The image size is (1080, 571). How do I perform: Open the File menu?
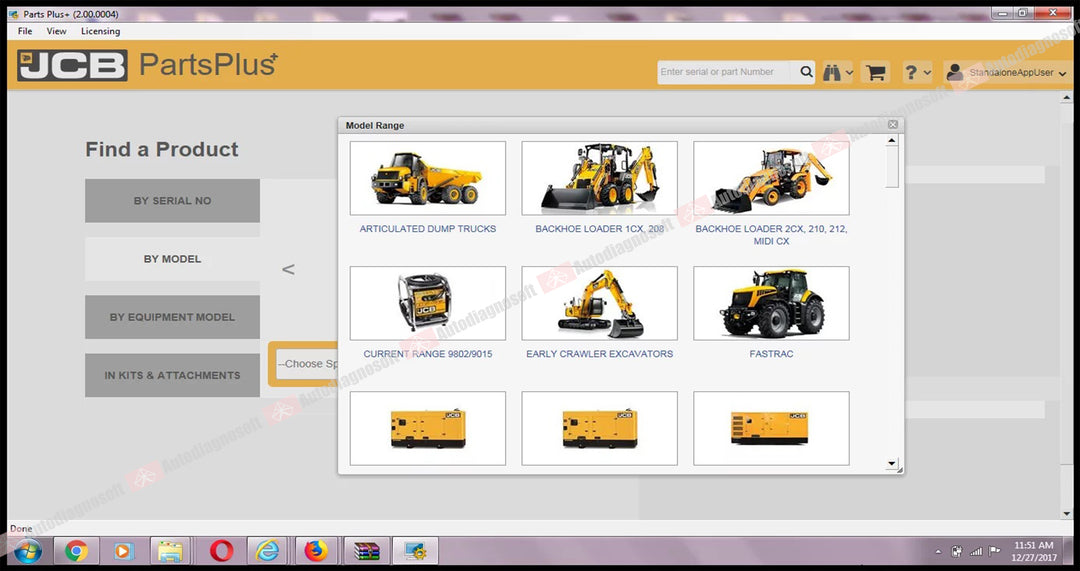[25, 31]
